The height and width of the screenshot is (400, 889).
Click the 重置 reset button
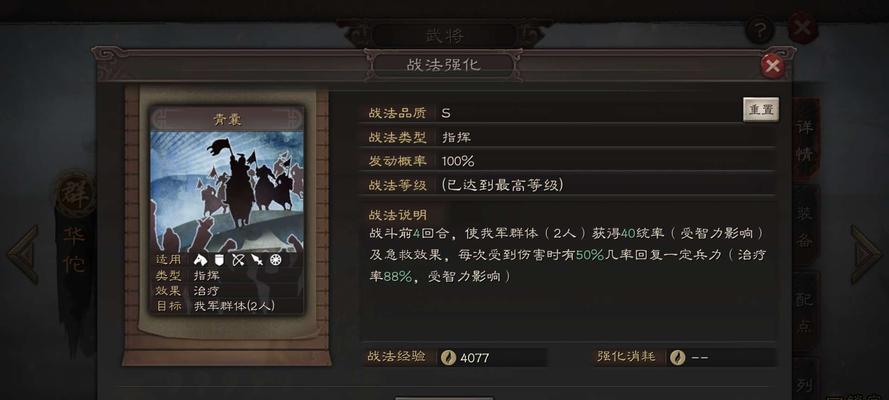(761, 109)
